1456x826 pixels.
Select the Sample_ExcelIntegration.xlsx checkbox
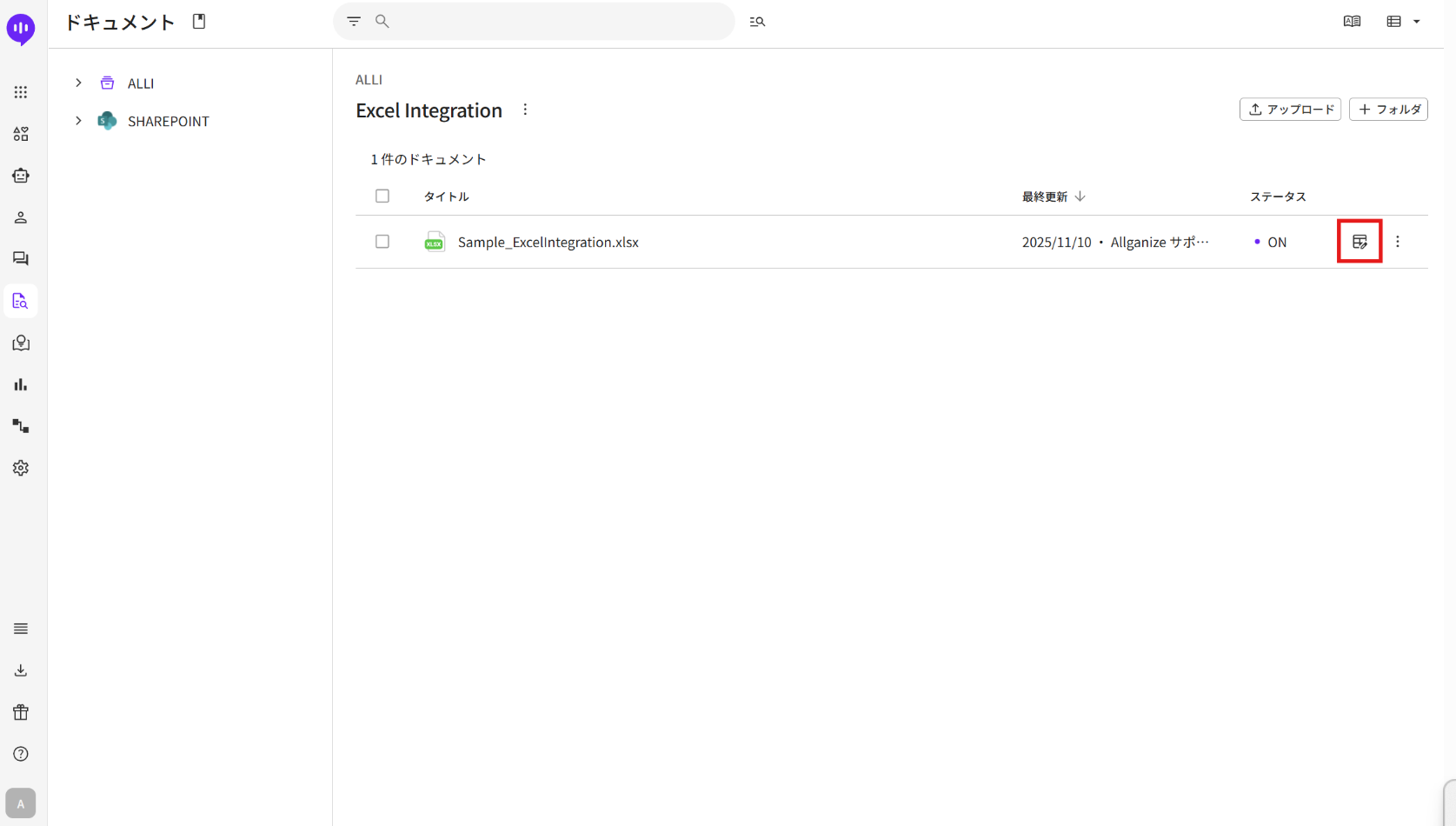click(x=382, y=242)
